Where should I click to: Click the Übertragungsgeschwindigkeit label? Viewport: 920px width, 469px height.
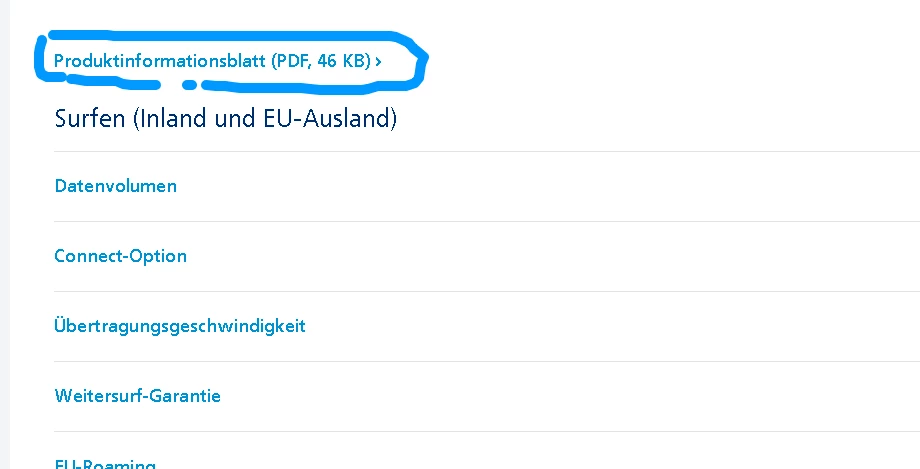click(x=180, y=326)
